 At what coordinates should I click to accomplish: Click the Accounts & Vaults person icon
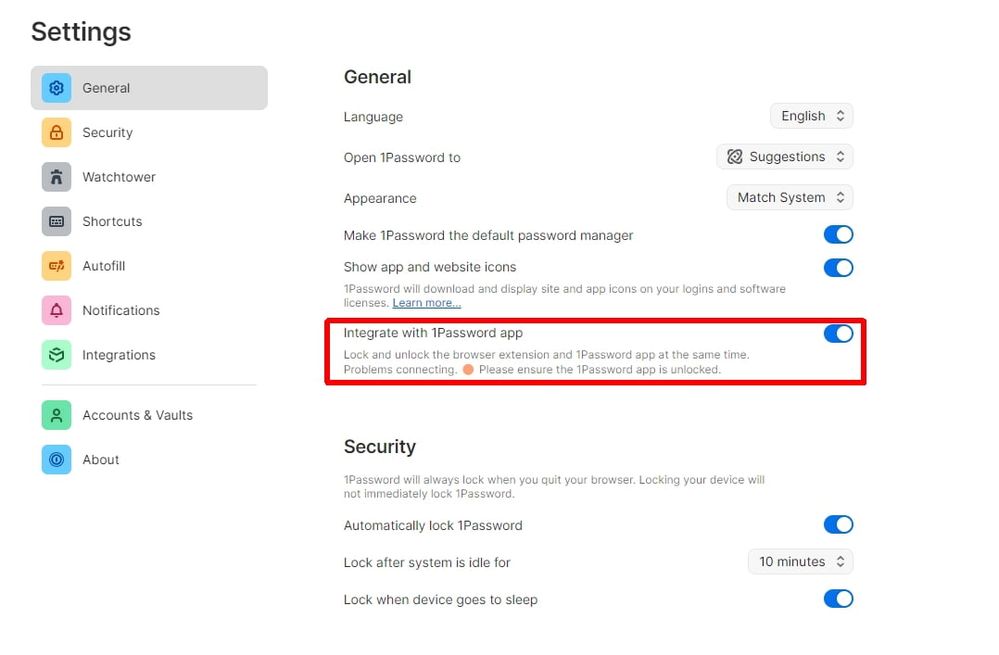pos(56,415)
